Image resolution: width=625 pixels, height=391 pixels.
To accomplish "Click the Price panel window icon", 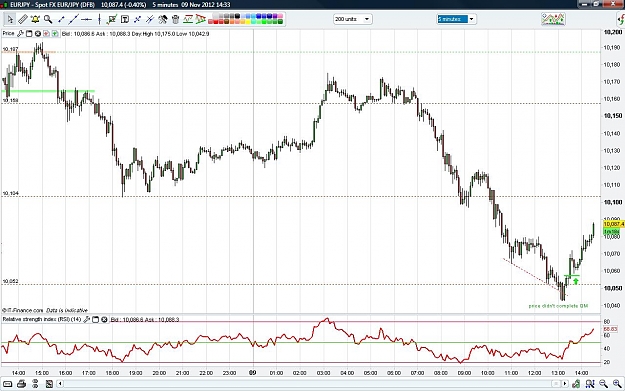I will [x=29, y=33].
